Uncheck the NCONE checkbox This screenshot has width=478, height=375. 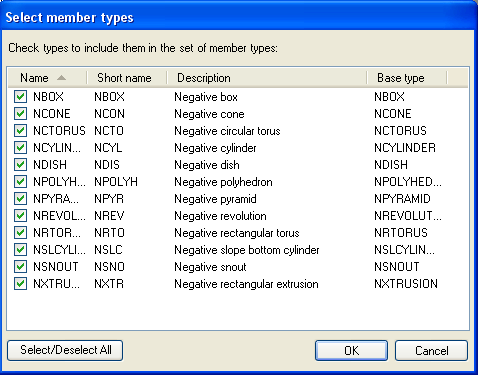pyautogui.click(x=20, y=114)
